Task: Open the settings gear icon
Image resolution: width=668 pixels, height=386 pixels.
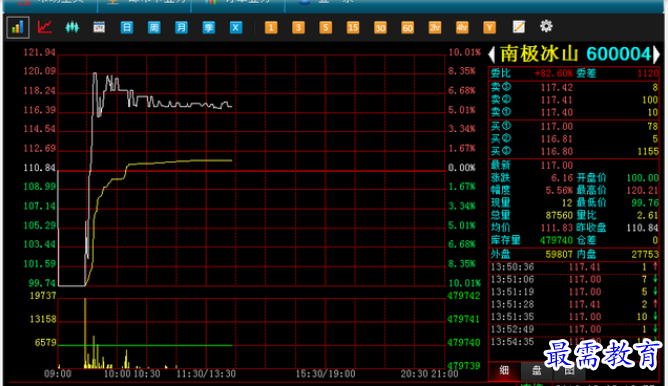Action: pyautogui.click(x=546, y=26)
